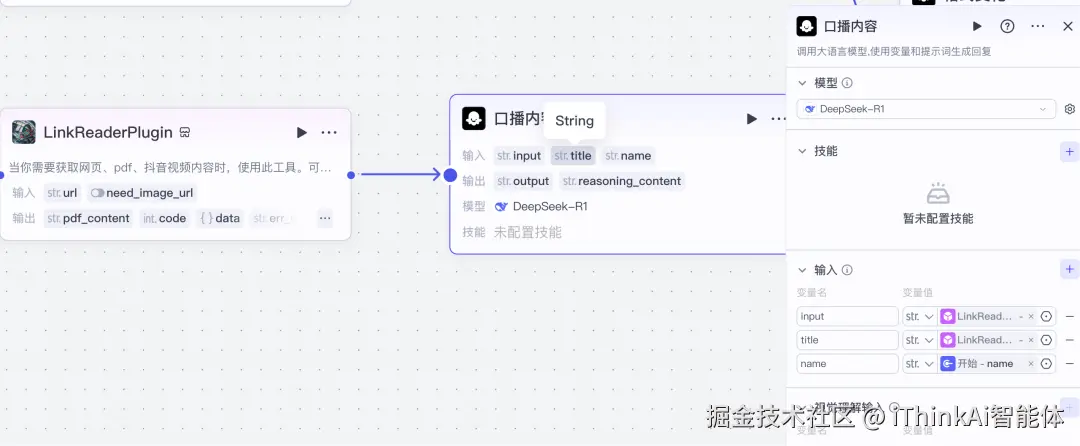Collapse the 输入 section
1080x446 pixels.
802,270
